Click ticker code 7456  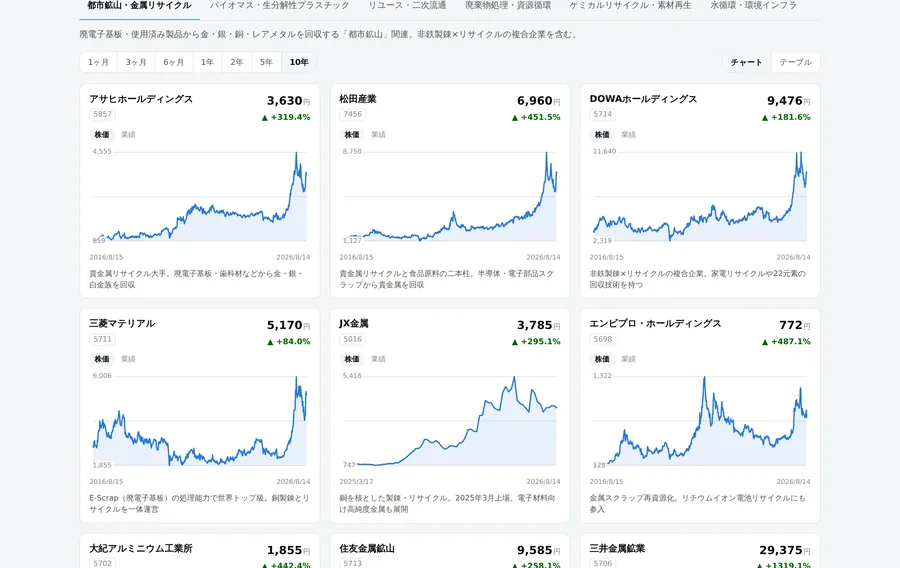[353, 114]
